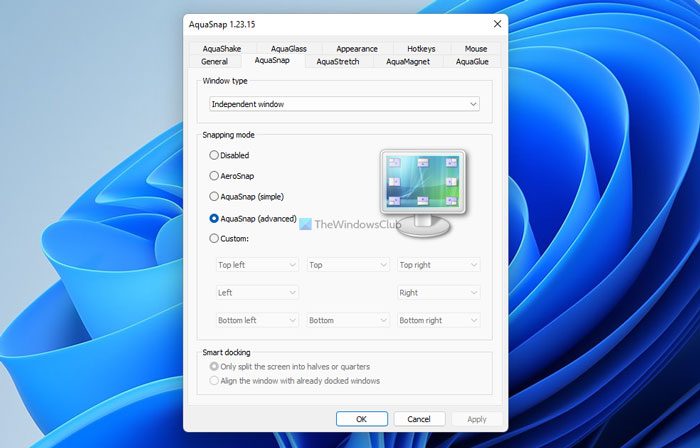Expand the Bottom right dropdown
The height and width of the screenshot is (448, 700).
click(438, 320)
